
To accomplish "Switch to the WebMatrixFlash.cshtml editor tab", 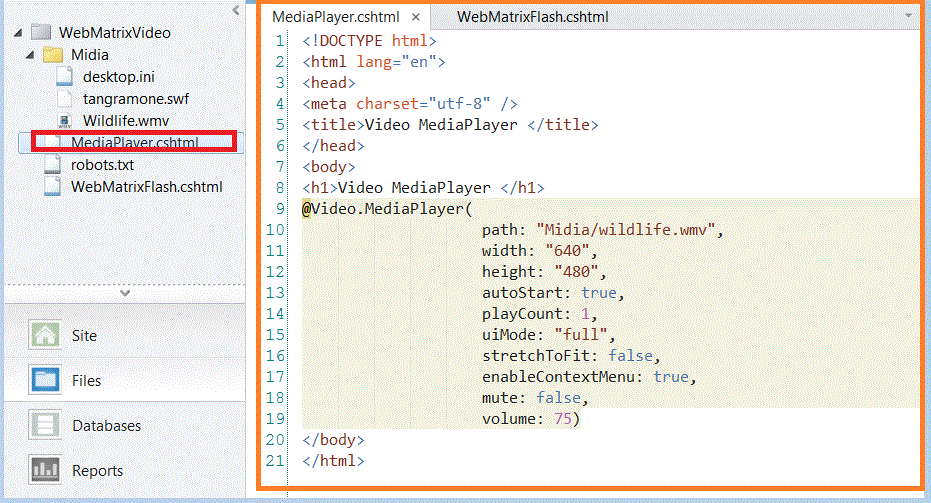I will [x=533, y=17].
